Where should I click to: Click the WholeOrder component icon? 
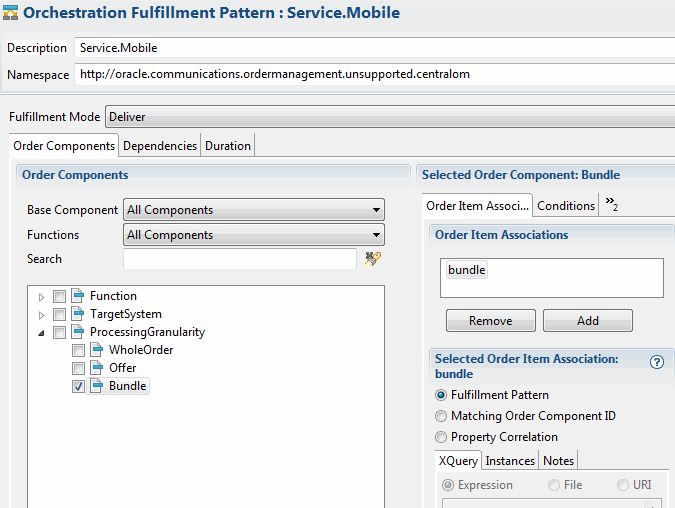pos(97,350)
